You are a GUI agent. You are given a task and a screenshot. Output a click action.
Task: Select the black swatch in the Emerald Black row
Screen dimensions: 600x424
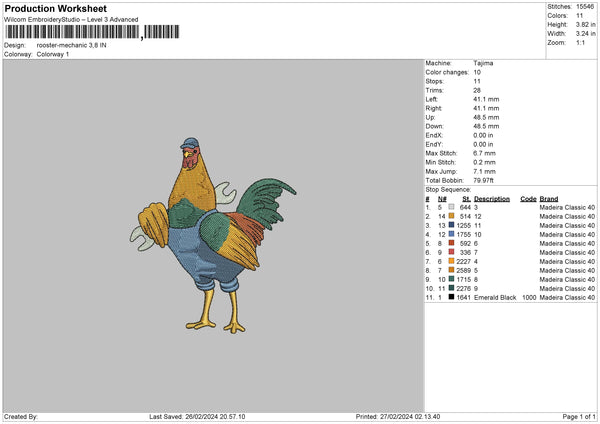click(x=452, y=297)
